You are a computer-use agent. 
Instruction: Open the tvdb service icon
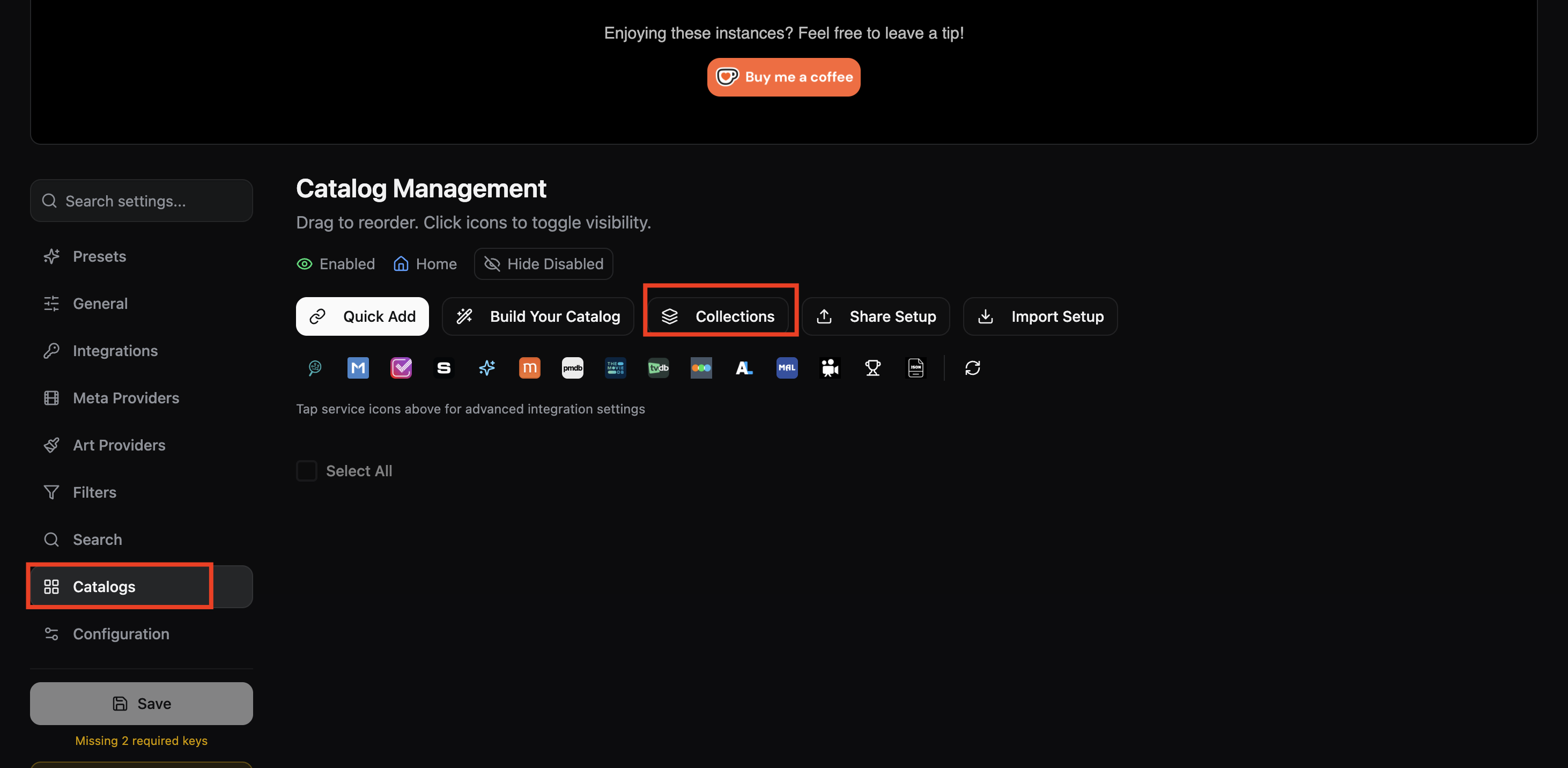pos(658,367)
